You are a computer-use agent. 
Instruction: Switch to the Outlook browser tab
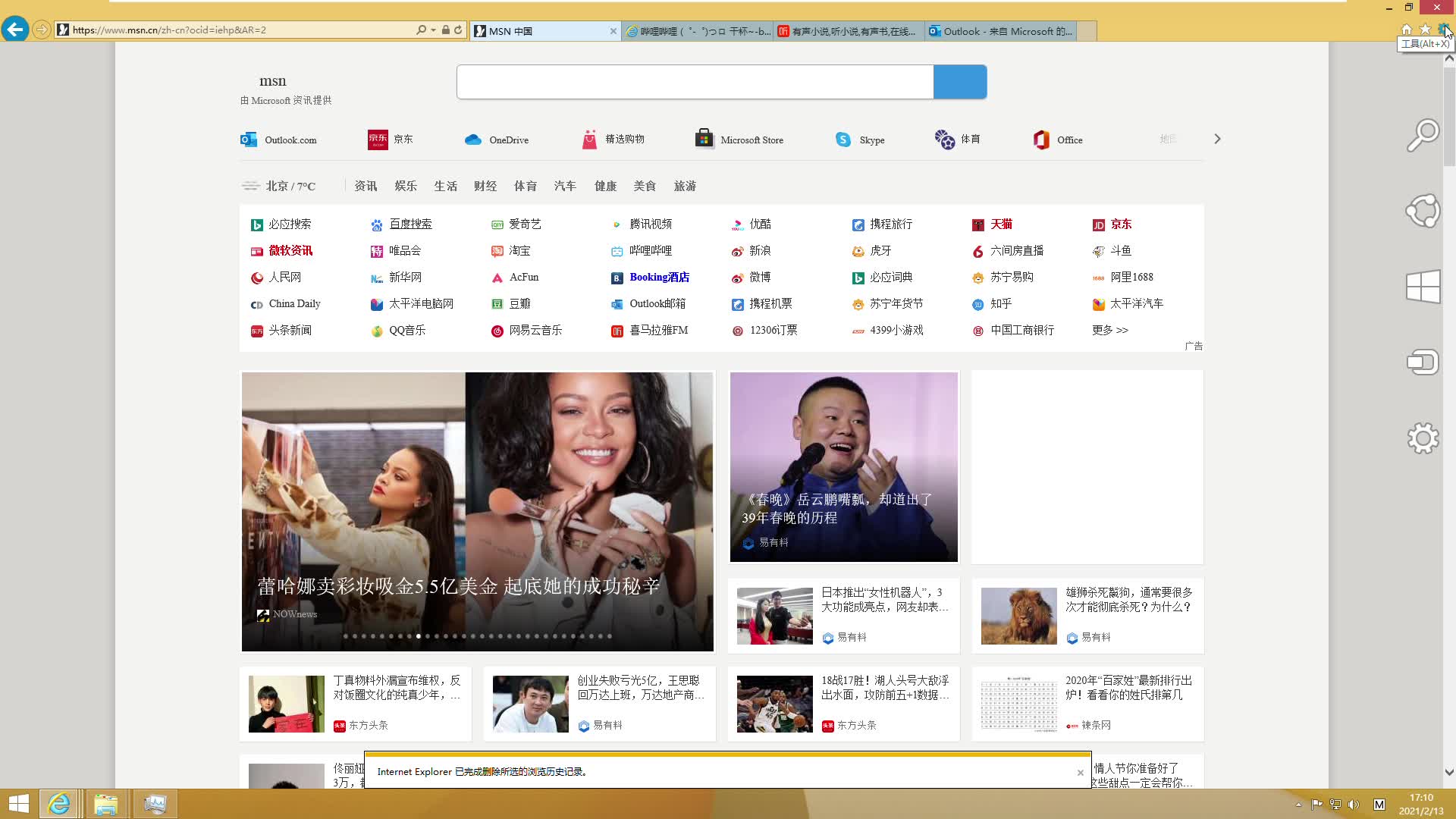[999, 31]
